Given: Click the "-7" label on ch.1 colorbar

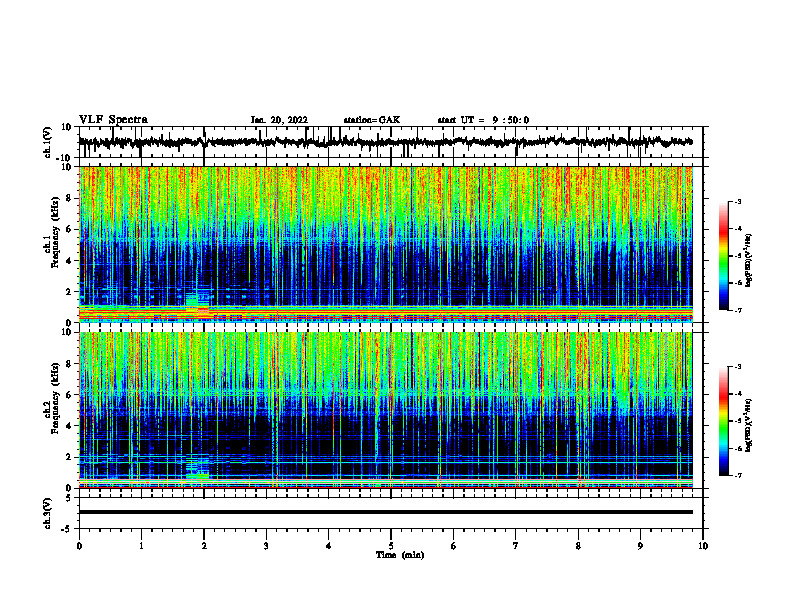Looking at the screenshot, I should (x=737, y=310).
